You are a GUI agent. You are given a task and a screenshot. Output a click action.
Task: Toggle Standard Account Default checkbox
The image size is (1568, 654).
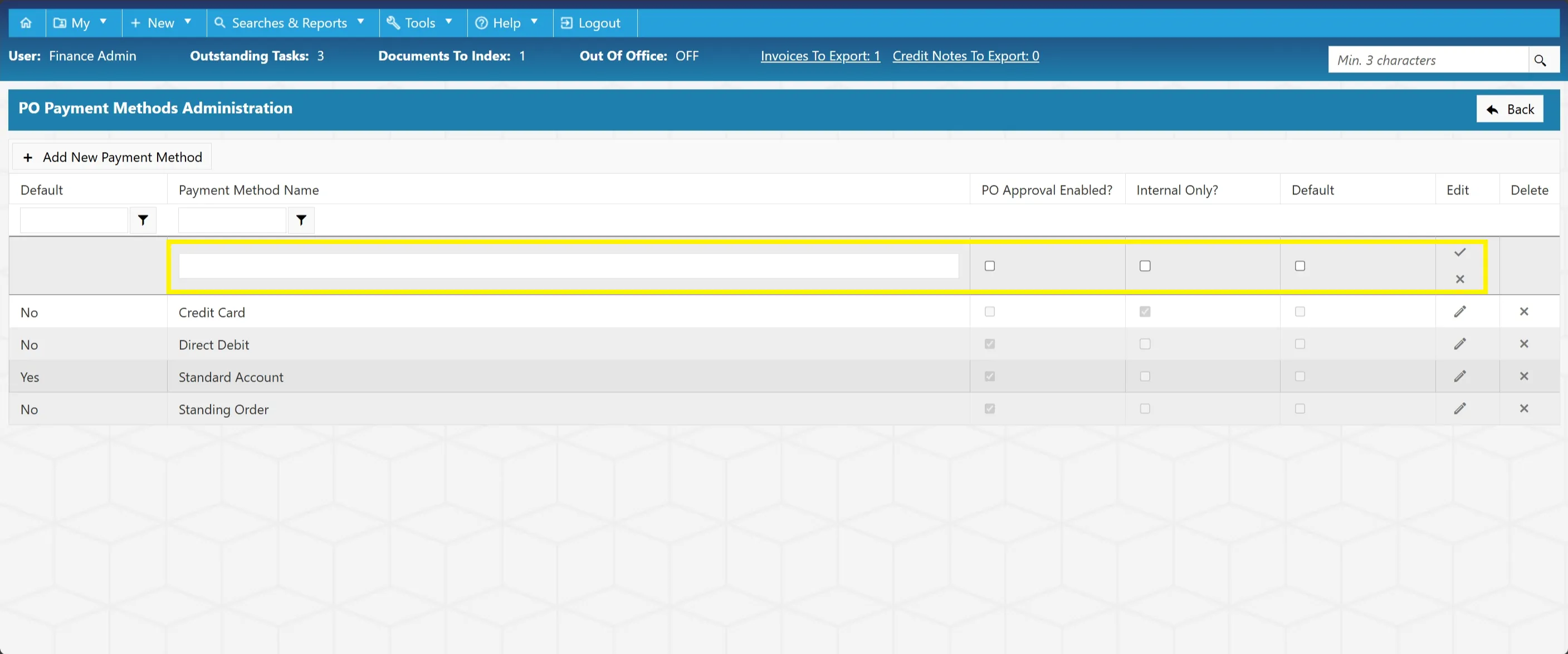pos(1300,375)
